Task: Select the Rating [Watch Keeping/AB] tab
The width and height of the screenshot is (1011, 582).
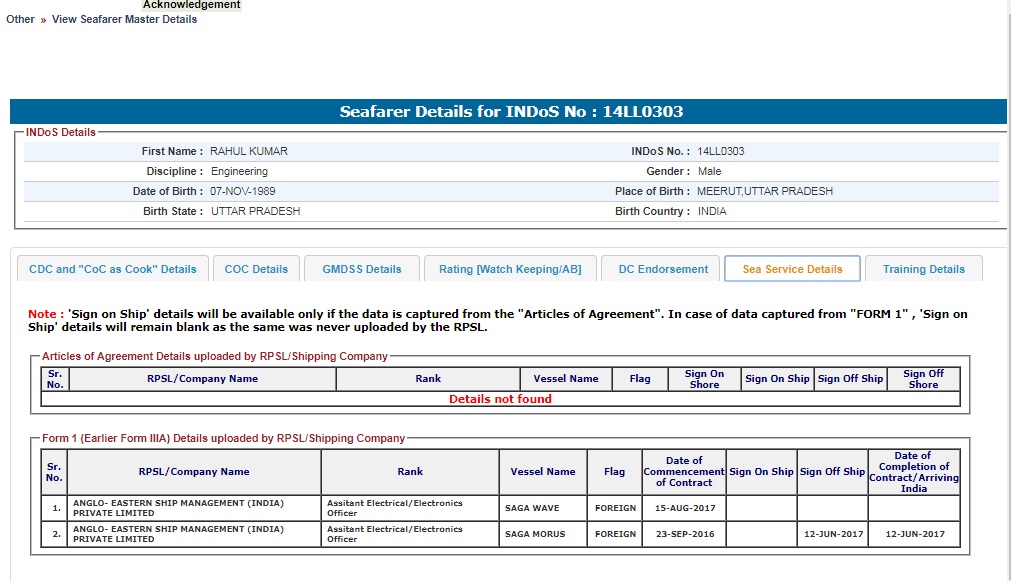Action: tap(510, 269)
